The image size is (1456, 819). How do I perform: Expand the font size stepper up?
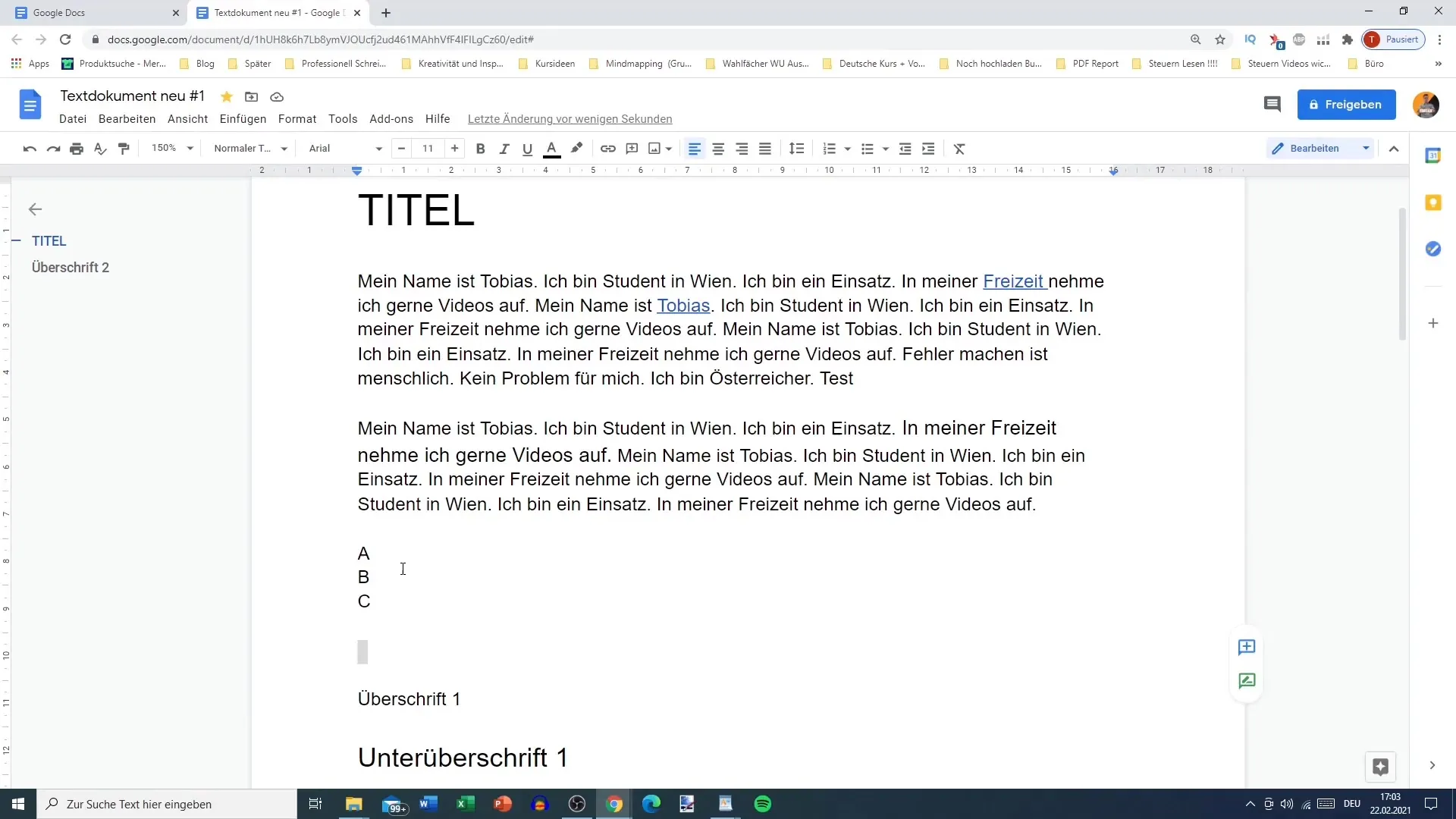(454, 148)
